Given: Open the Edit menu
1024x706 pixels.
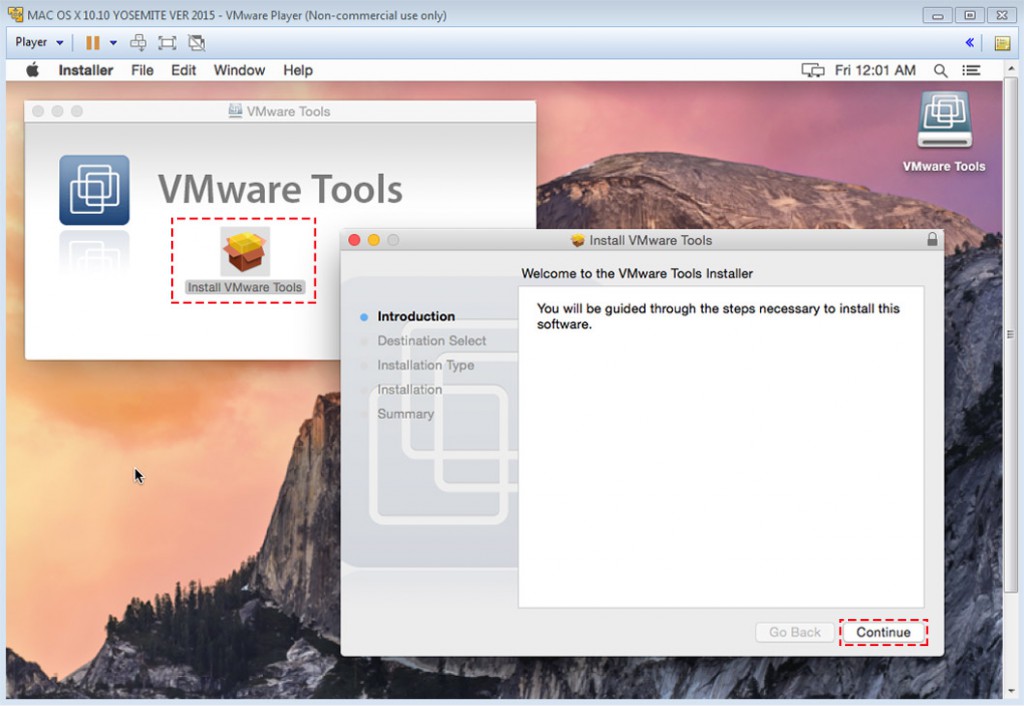Looking at the screenshot, I should coord(184,70).
